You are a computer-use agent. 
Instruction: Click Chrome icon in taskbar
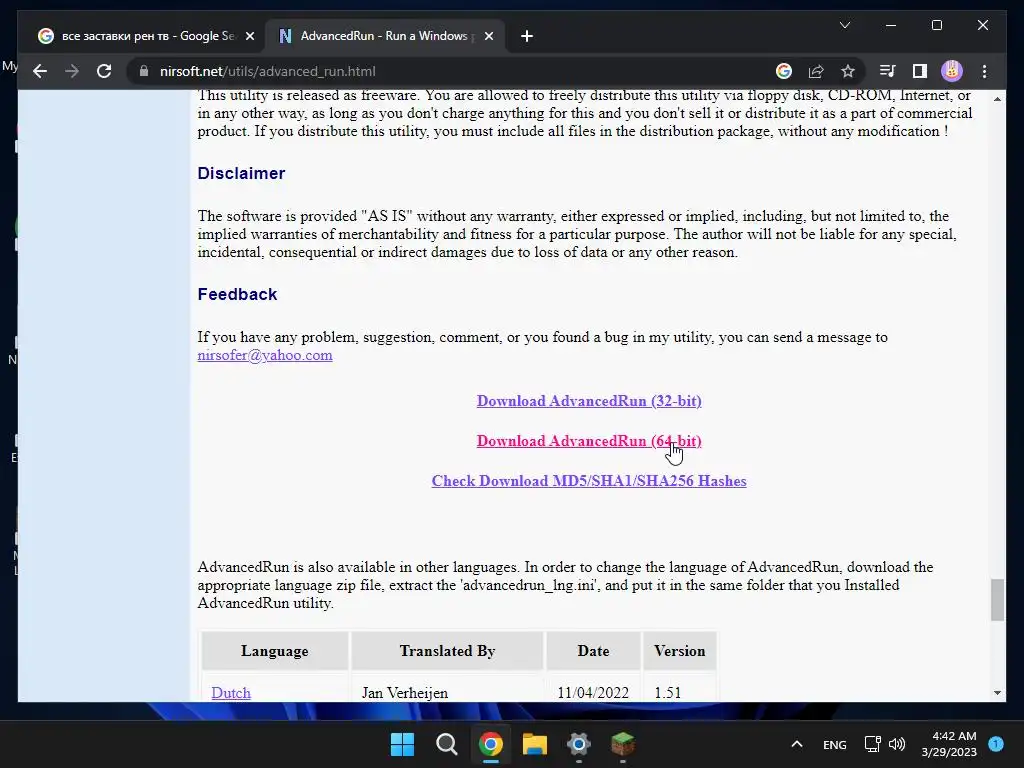(490, 744)
